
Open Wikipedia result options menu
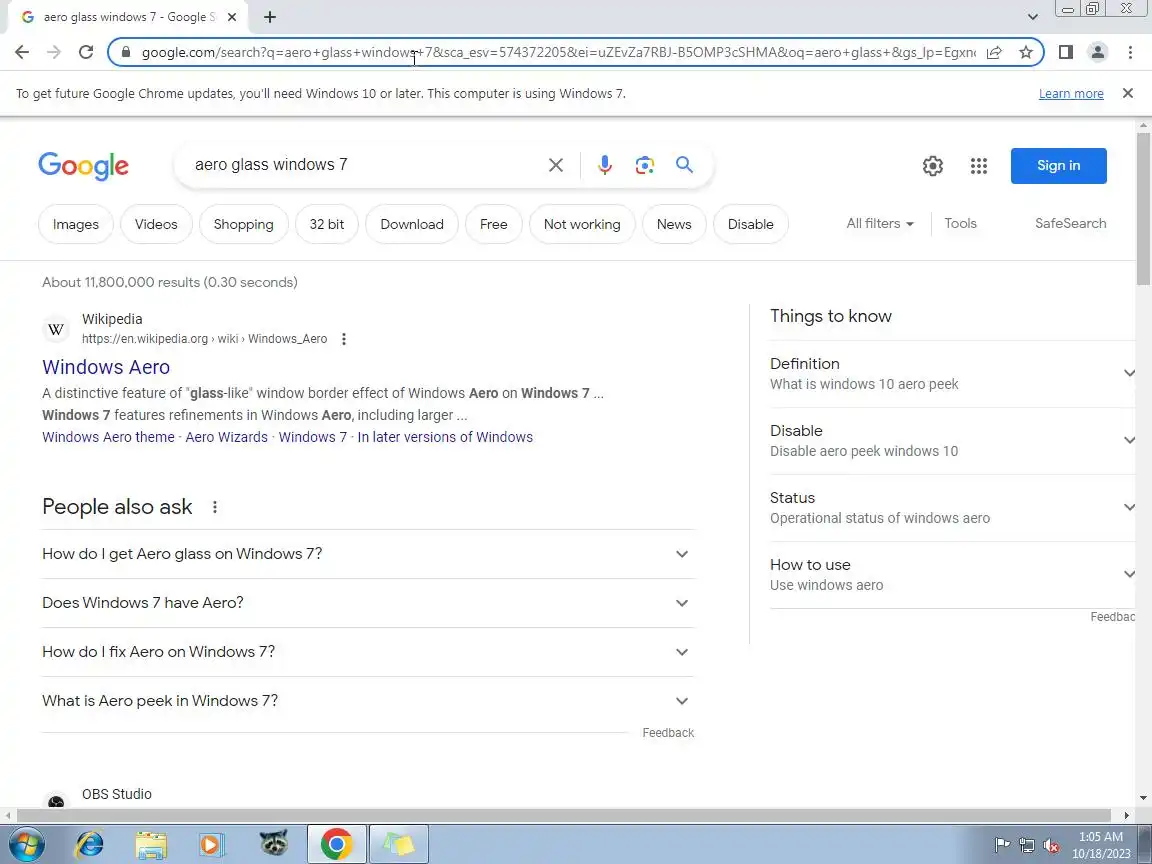(344, 339)
